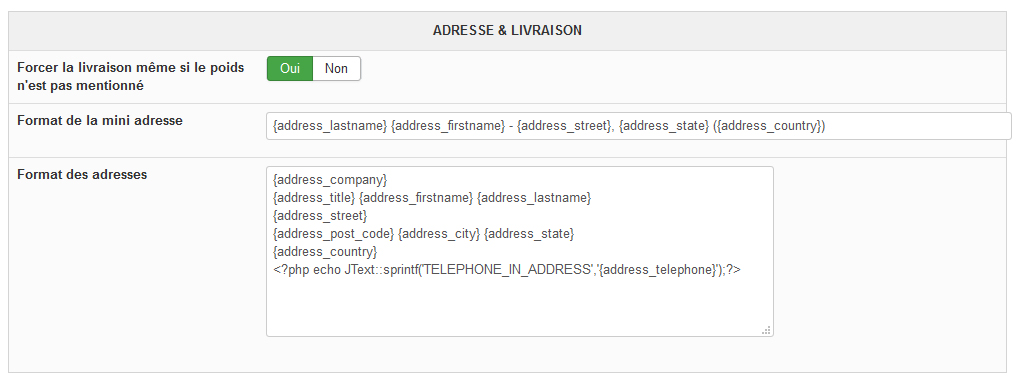Image resolution: width=1023 pixels, height=384 pixels.
Task: Grab the textarea resize handle corner
Action: pos(767,331)
